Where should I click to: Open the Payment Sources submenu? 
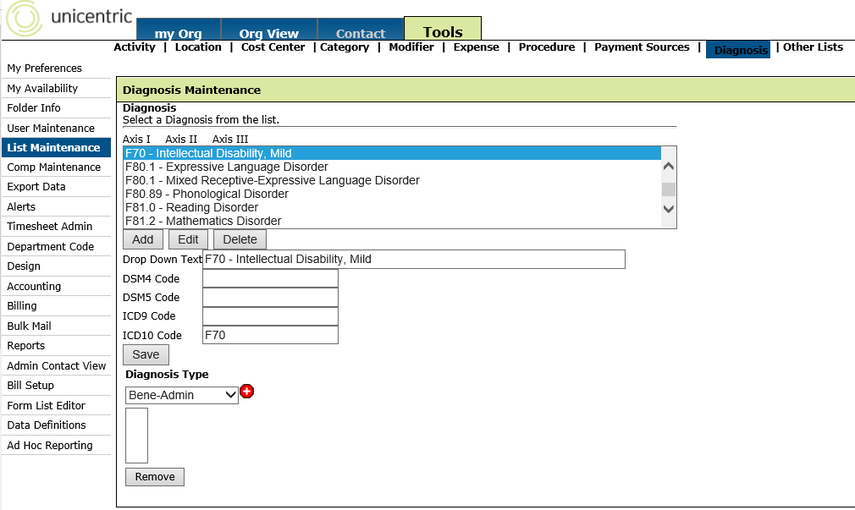pos(642,47)
